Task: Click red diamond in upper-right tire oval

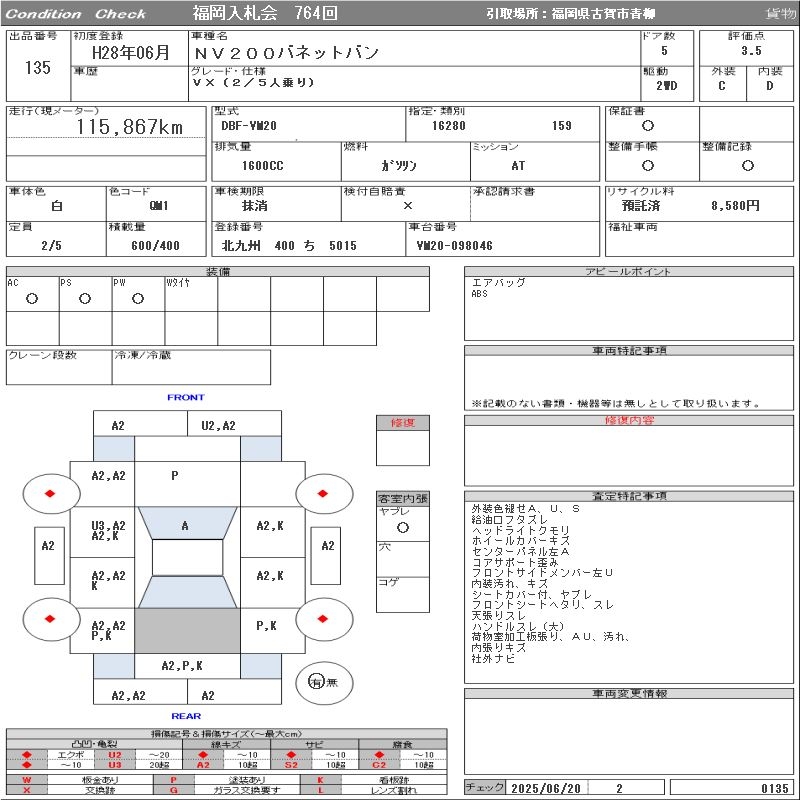Action: (x=322, y=493)
